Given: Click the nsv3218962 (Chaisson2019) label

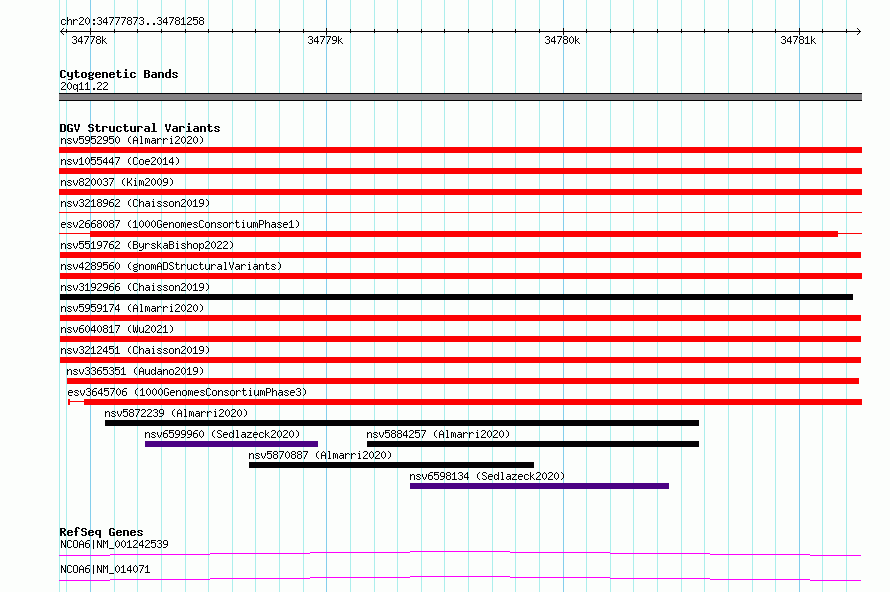Looking at the screenshot, I should click(135, 203).
